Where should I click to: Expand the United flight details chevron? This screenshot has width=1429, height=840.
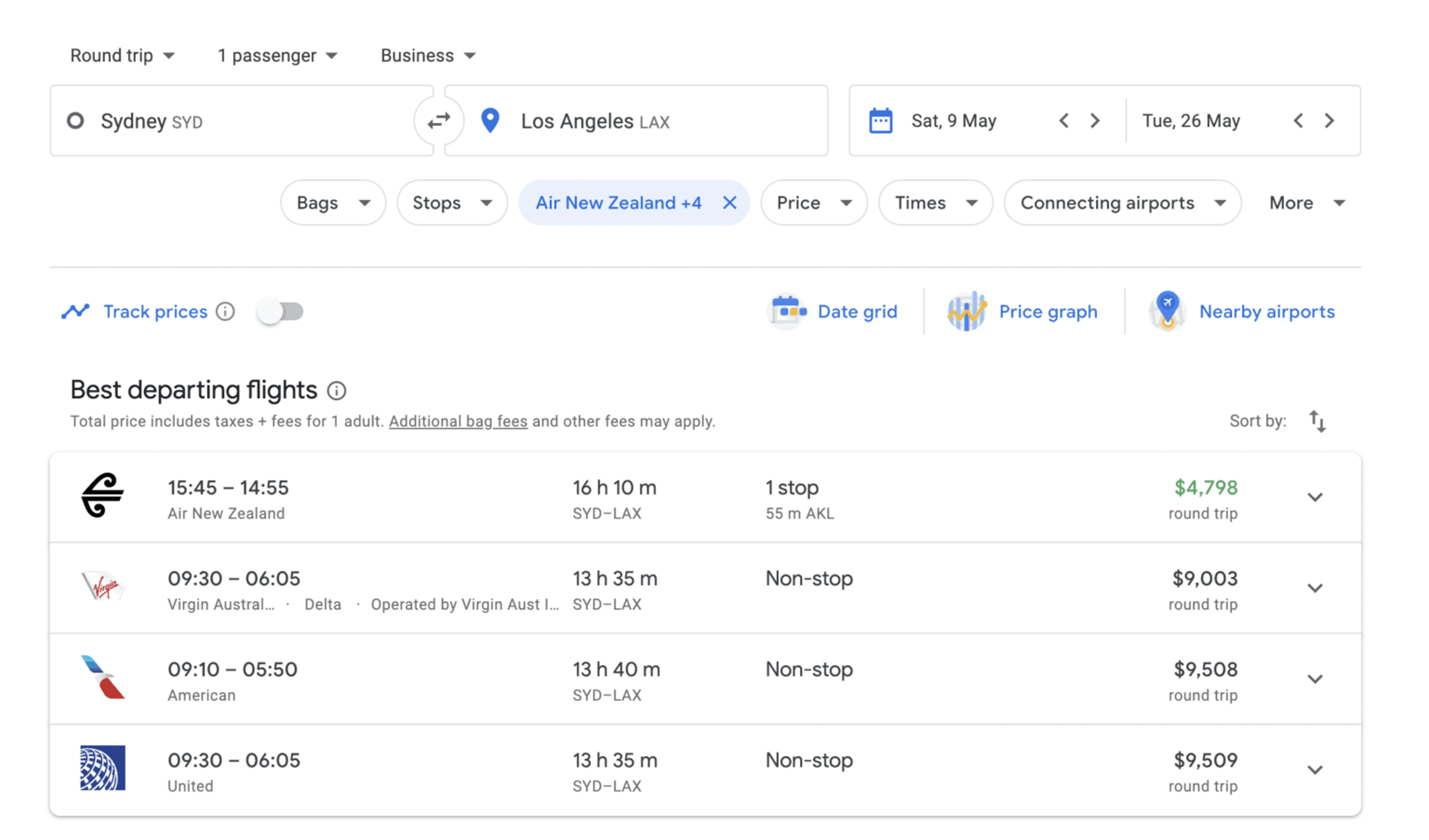pos(1314,770)
